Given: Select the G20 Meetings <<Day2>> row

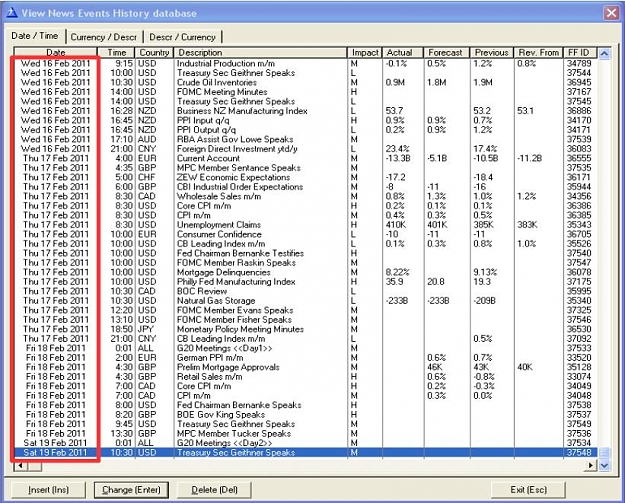Looking at the screenshot, I should click(305, 443).
